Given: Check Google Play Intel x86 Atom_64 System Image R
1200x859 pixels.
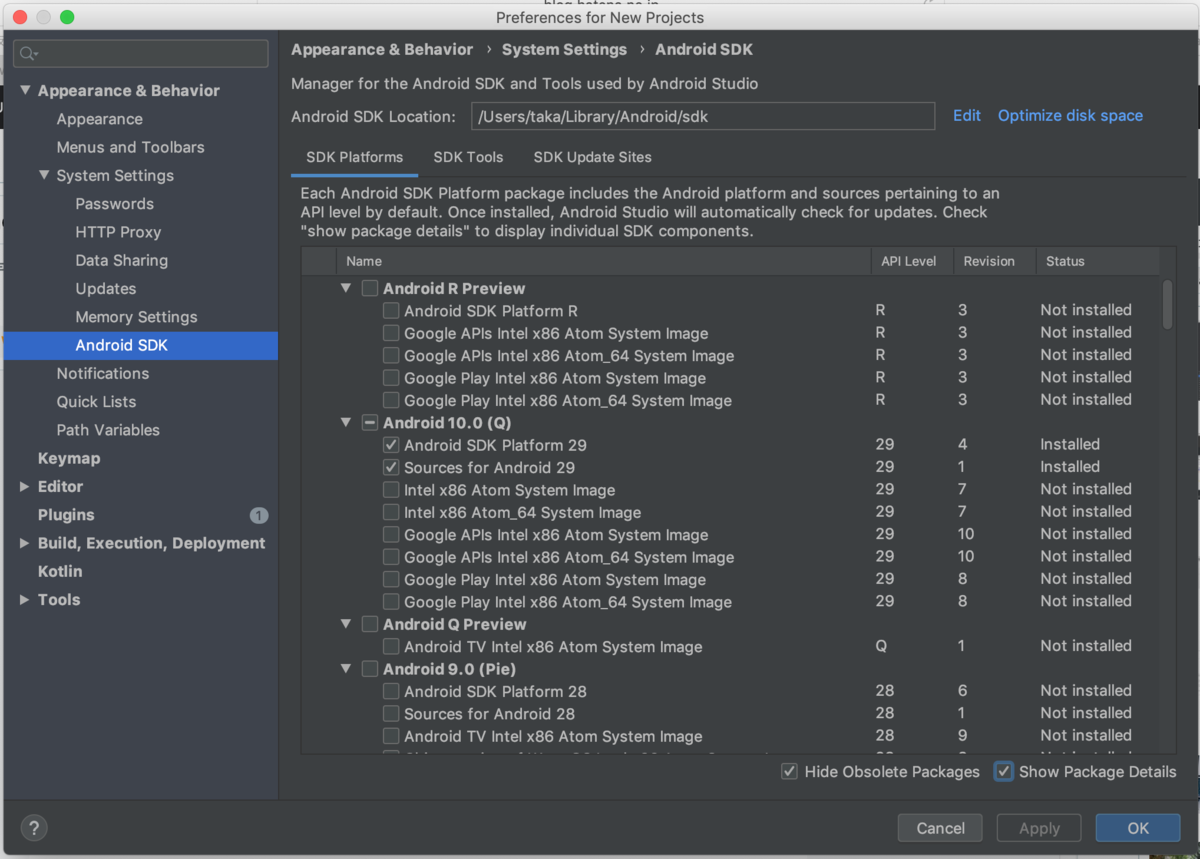Looking at the screenshot, I should click(391, 400).
